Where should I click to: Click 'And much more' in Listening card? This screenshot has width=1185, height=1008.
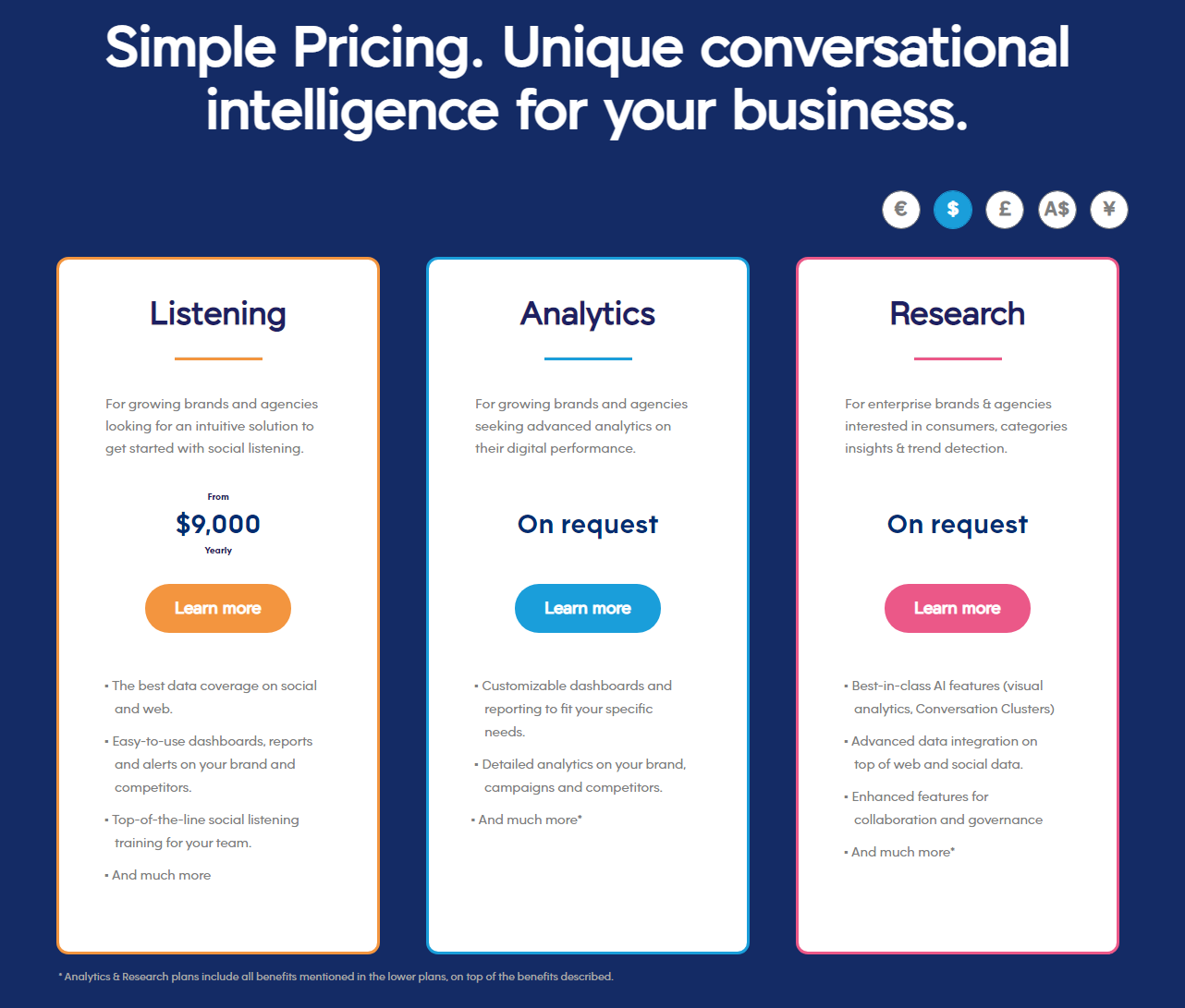(x=162, y=875)
